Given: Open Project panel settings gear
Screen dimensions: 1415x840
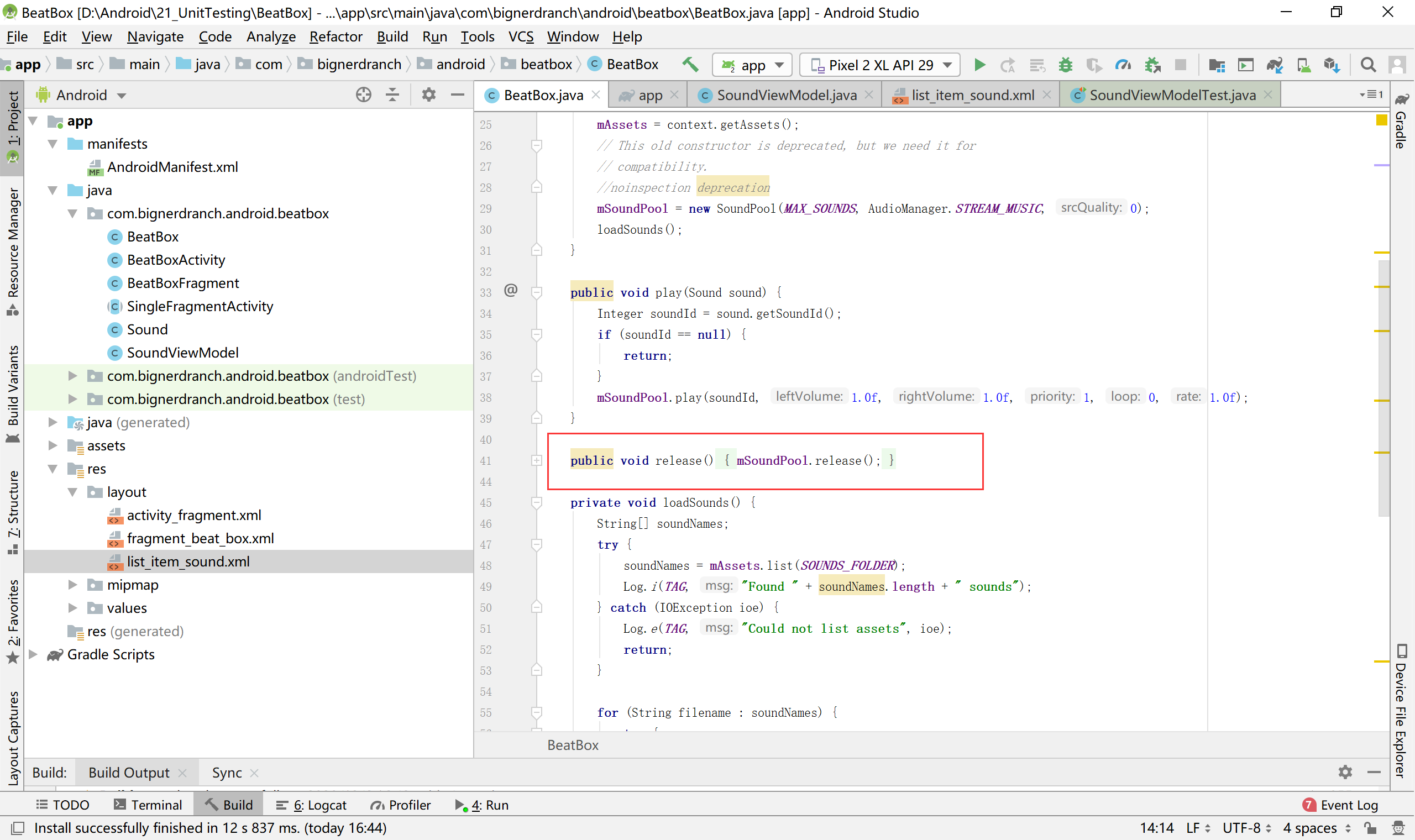Looking at the screenshot, I should coord(428,95).
